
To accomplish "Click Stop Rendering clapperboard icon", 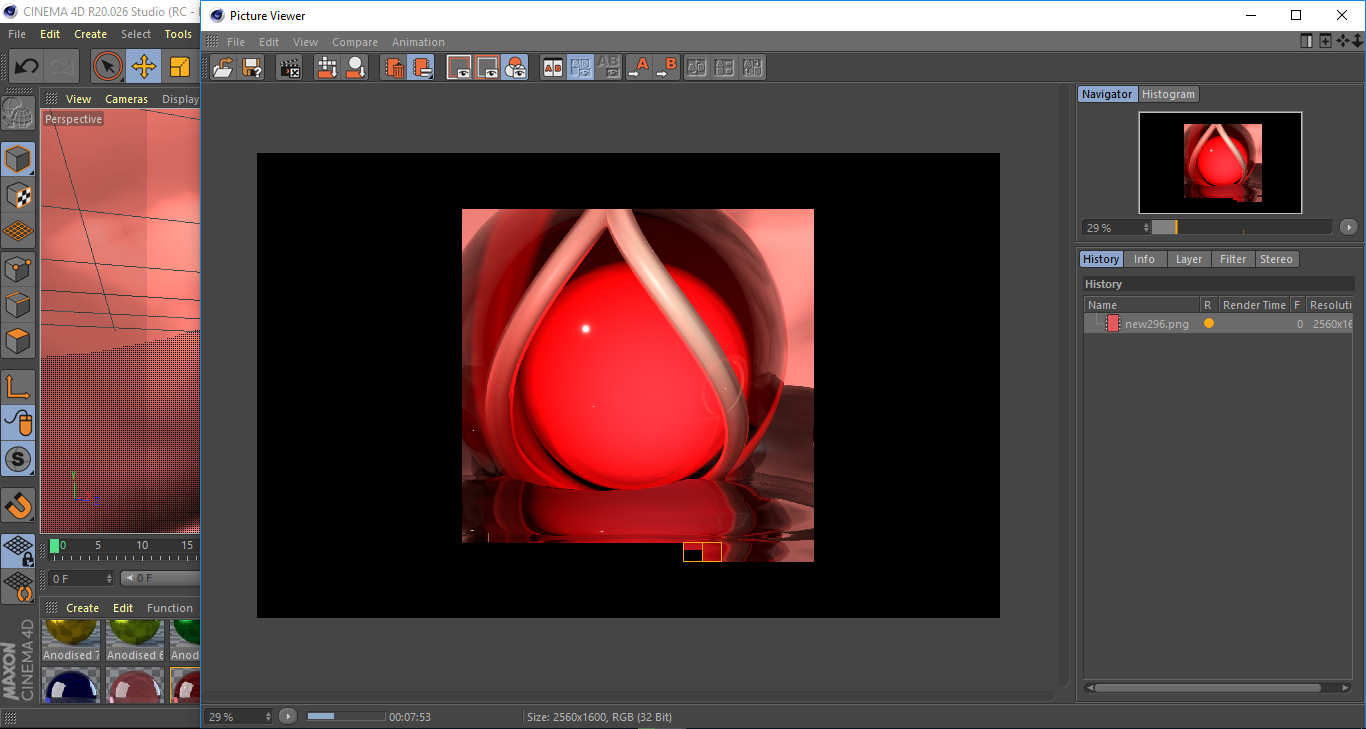I will [290, 68].
